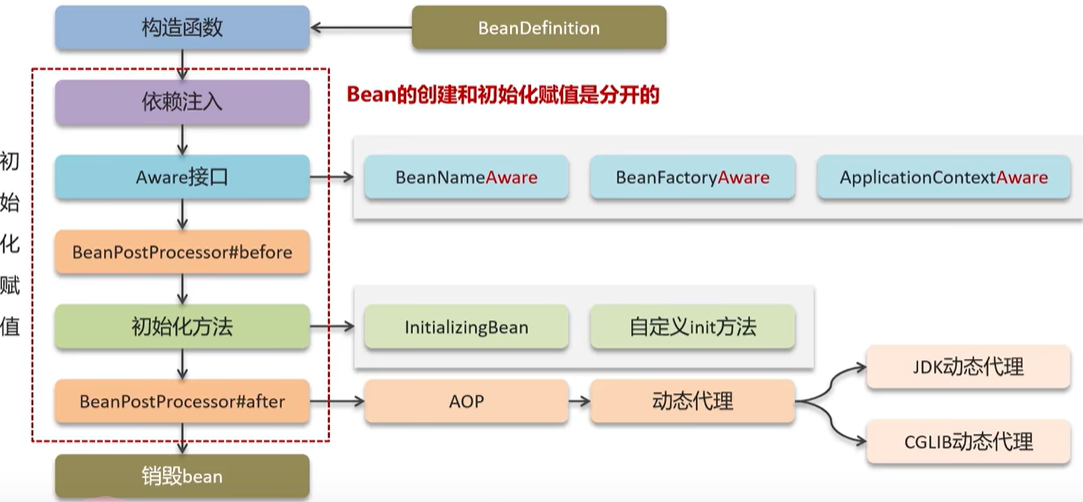Image resolution: width=1083 pixels, height=502 pixels.
Task: Click the JDK动态代理 box
Action: point(960,367)
